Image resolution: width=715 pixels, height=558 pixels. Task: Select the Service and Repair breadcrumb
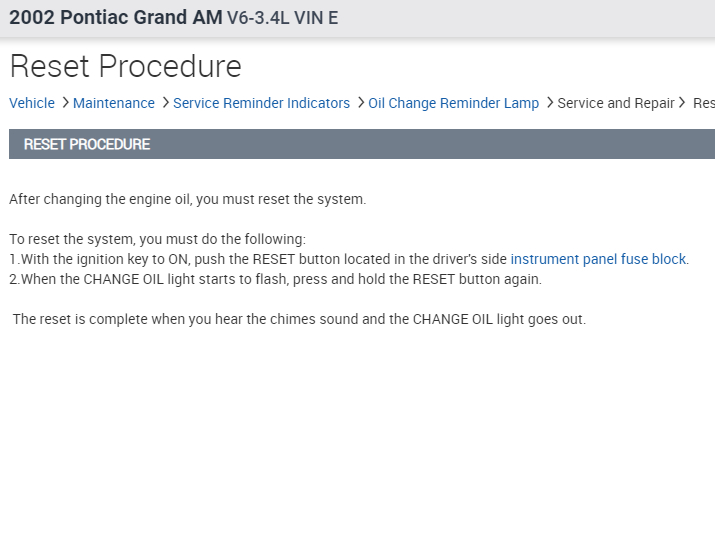point(615,103)
